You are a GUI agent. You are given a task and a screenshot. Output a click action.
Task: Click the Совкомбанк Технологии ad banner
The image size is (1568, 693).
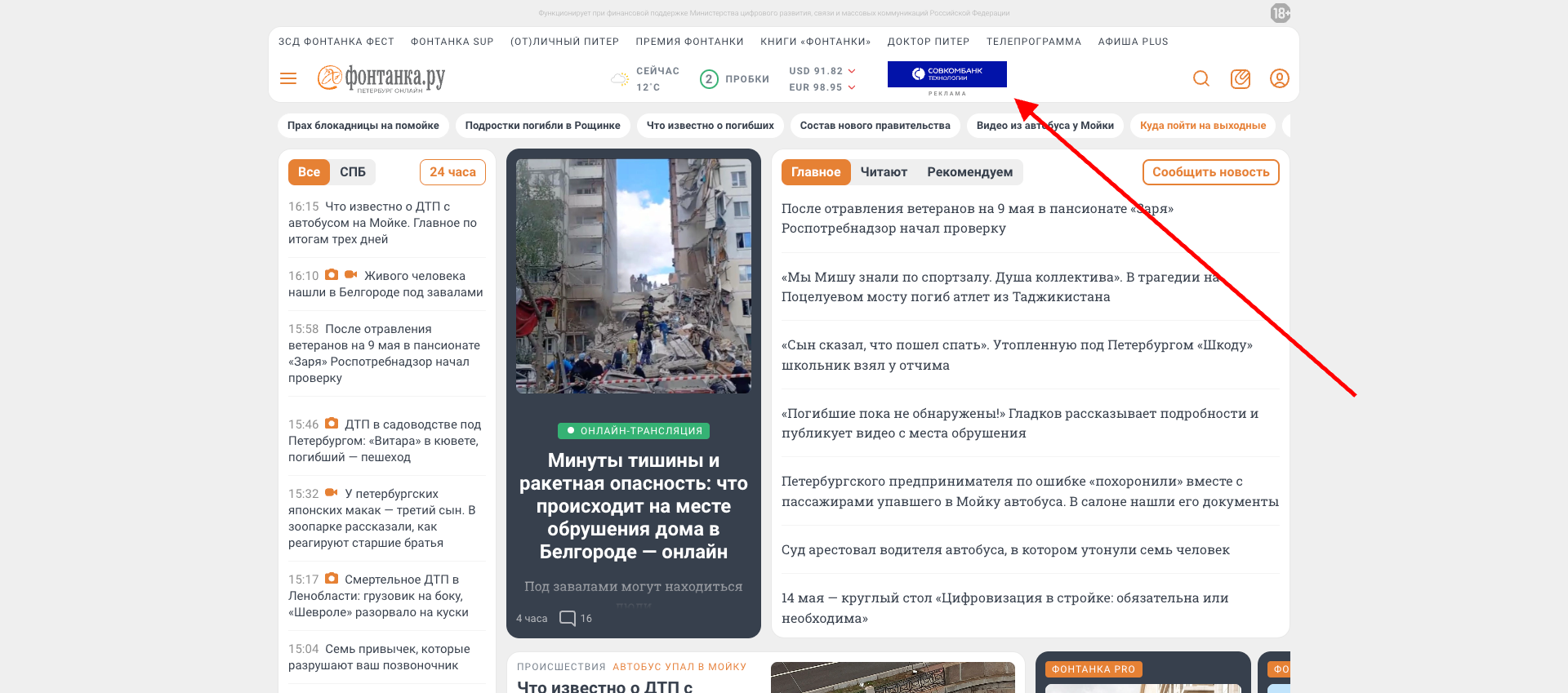947,74
